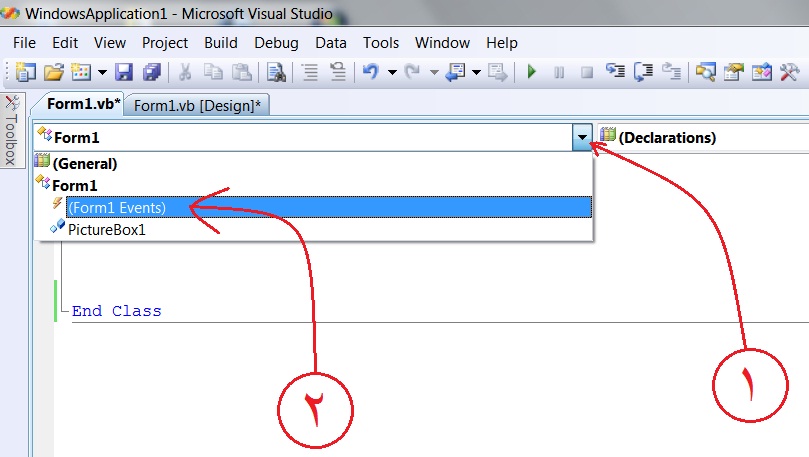Viewport: 809px width, 457px height.
Task: Open the (Declarations) method name combo box
Action: tap(703, 137)
